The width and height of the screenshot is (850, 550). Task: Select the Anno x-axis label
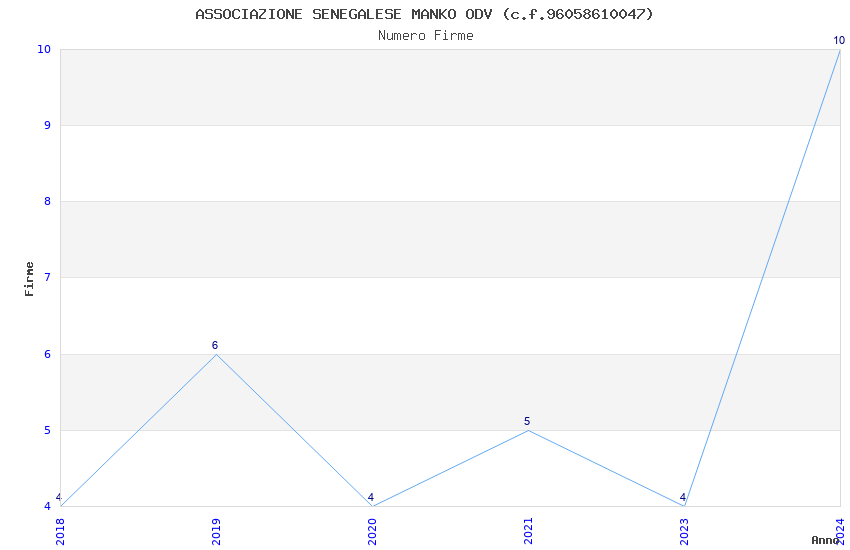point(825,540)
